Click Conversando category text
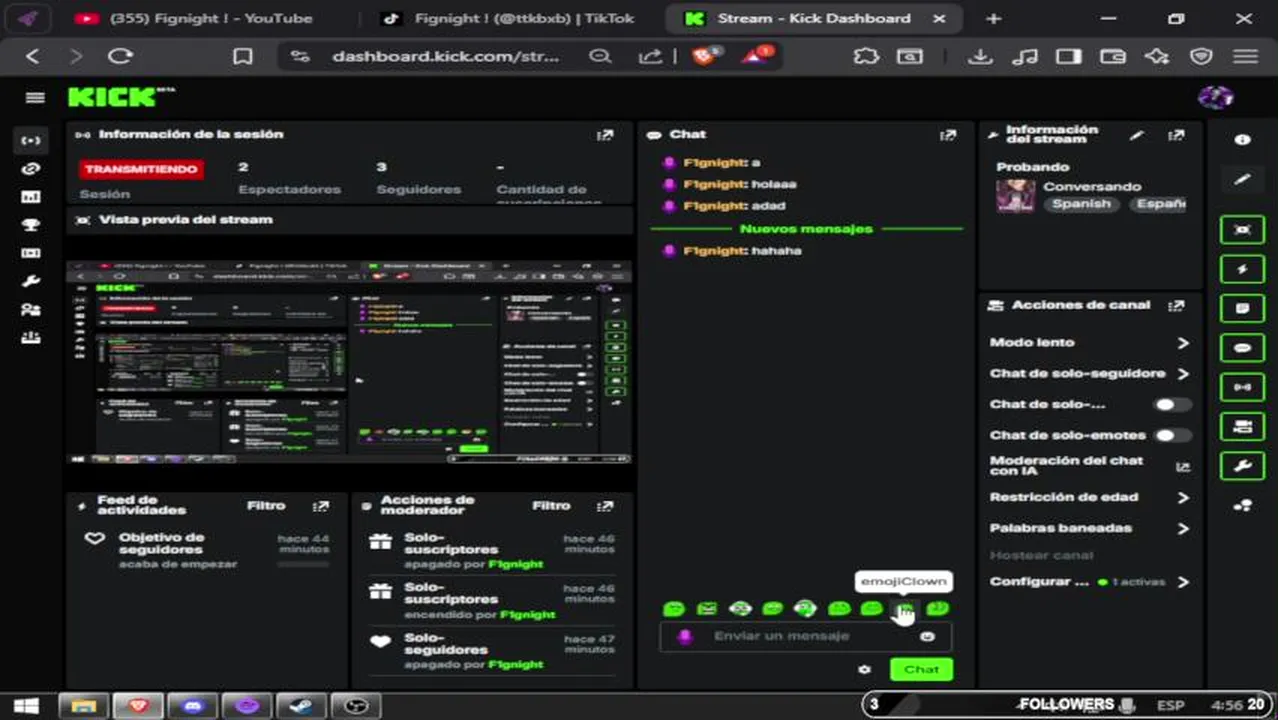 (1092, 187)
